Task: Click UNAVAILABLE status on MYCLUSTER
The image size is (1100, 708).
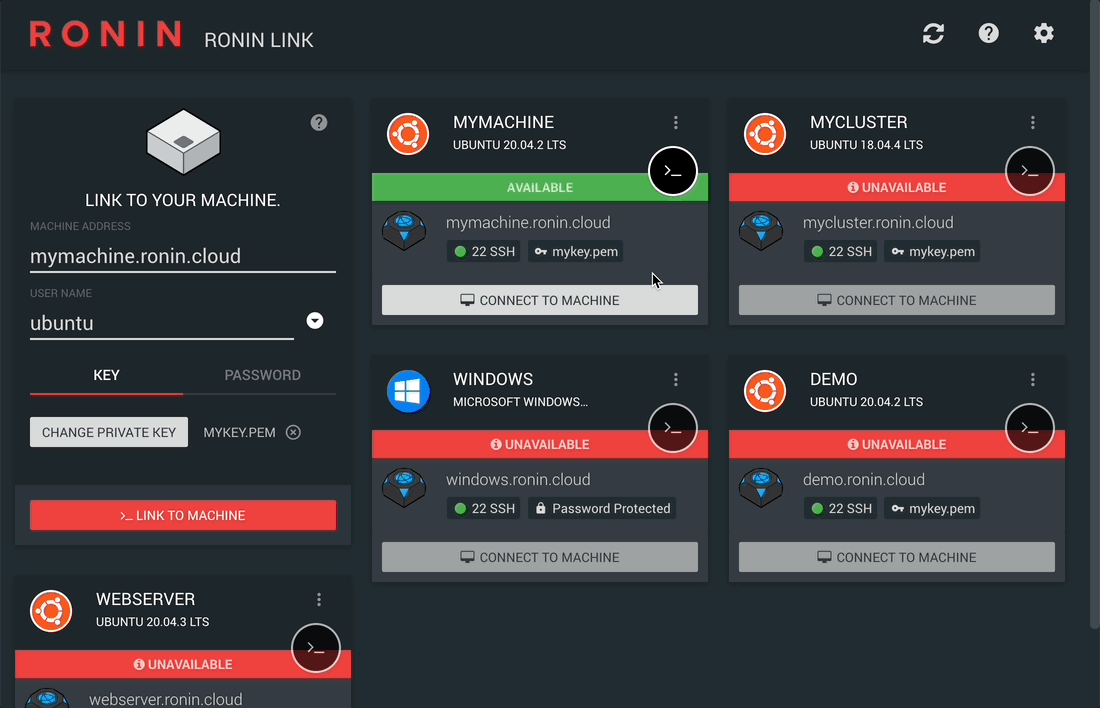Action: click(x=897, y=187)
